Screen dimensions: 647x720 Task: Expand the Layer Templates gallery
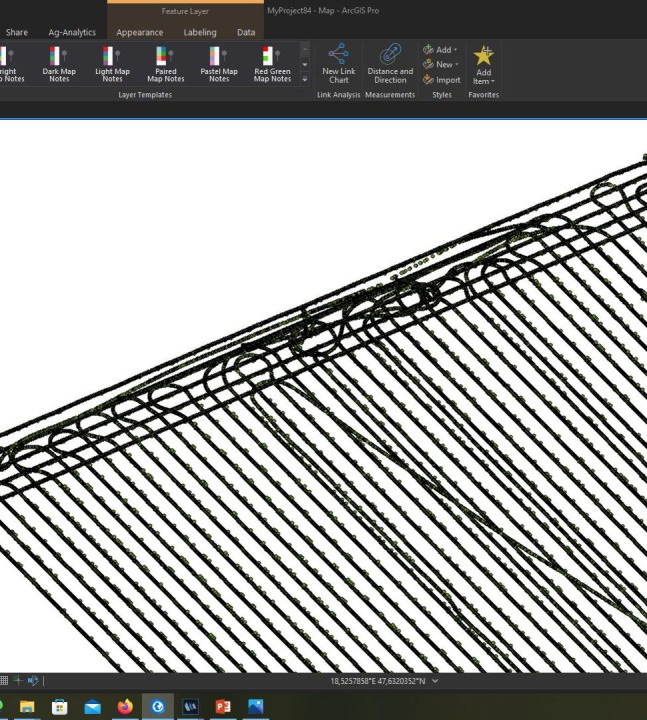click(305, 79)
